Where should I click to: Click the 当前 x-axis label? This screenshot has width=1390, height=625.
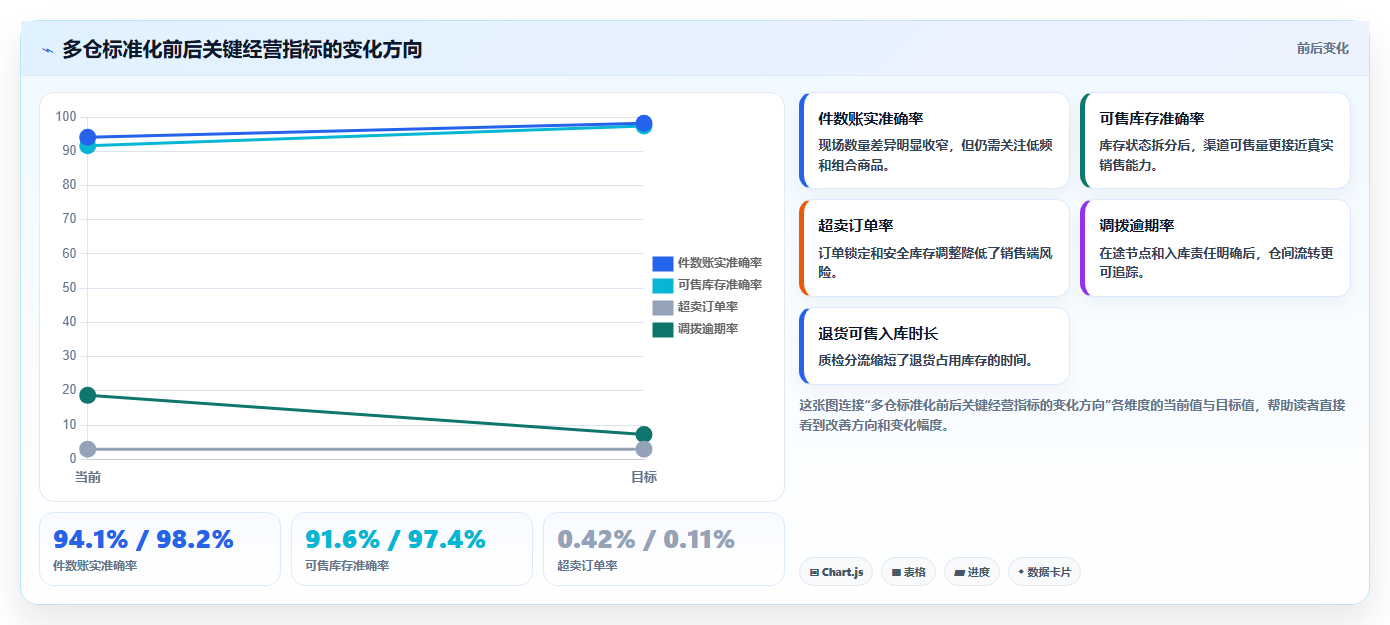[x=88, y=477]
